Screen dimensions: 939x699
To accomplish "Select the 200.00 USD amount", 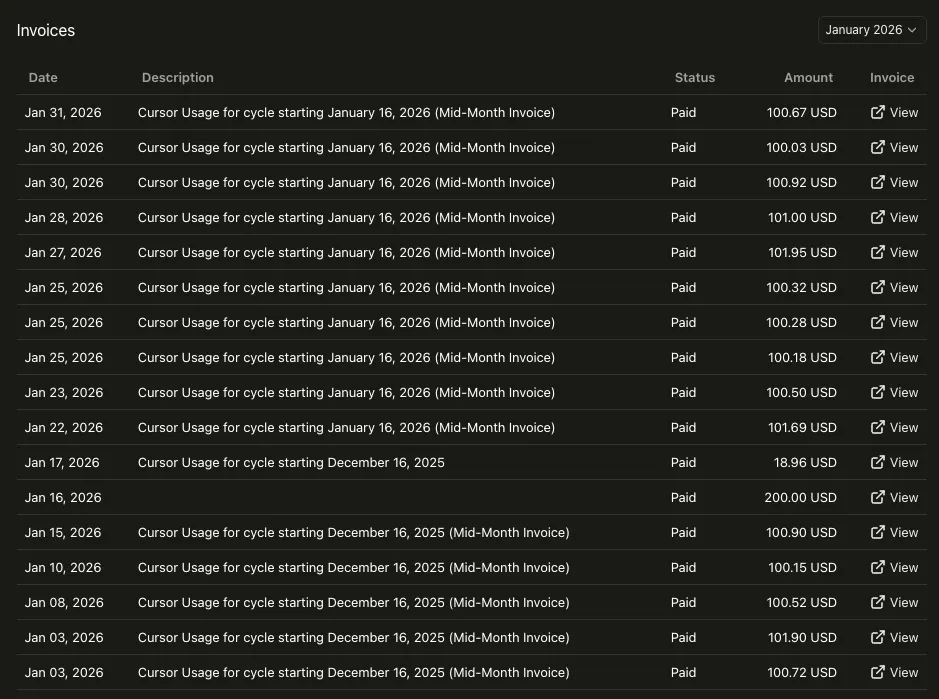I will pyautogui.click(x=801, y=498).
